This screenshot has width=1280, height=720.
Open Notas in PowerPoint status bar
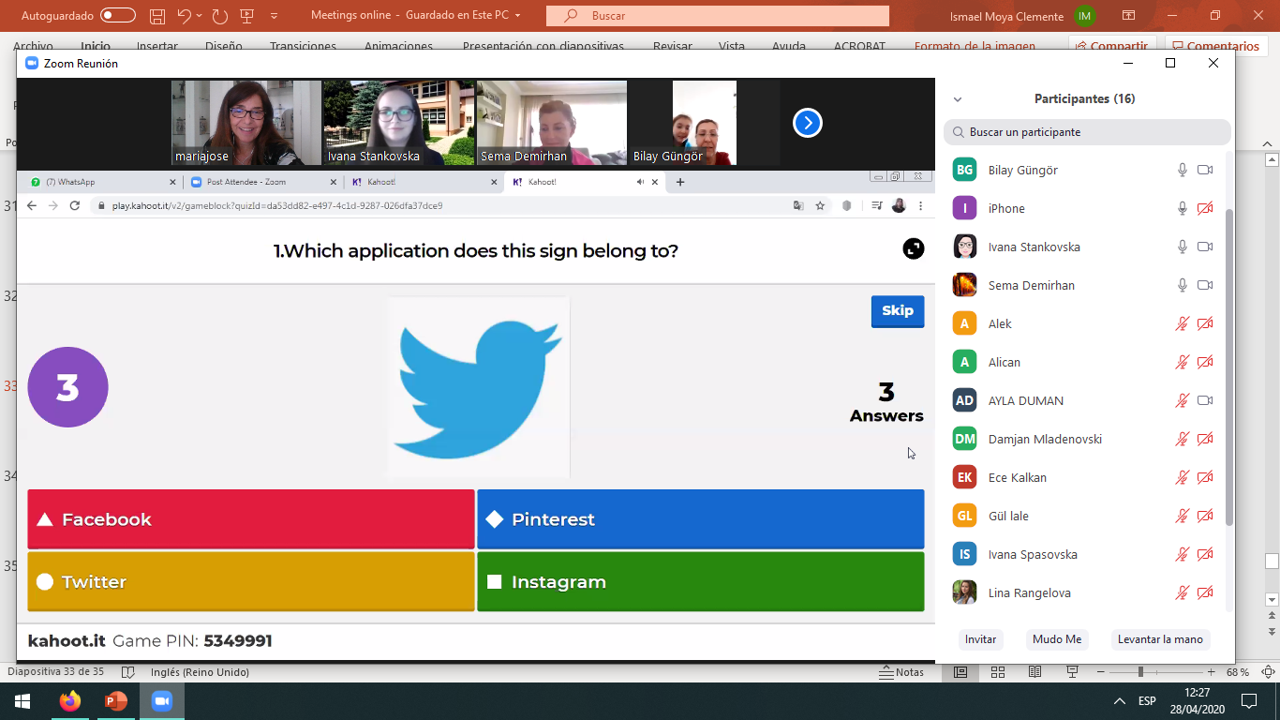[902, 672]
